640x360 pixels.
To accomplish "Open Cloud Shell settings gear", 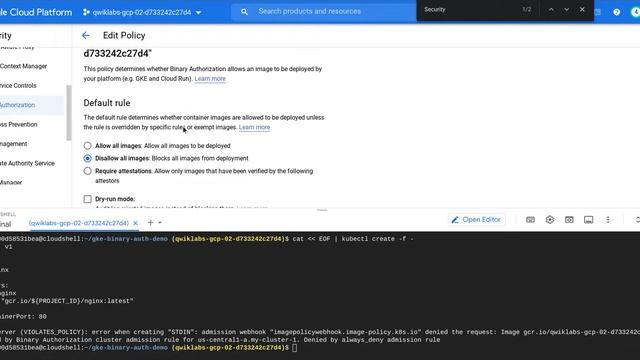I will [x=550, y=220].
